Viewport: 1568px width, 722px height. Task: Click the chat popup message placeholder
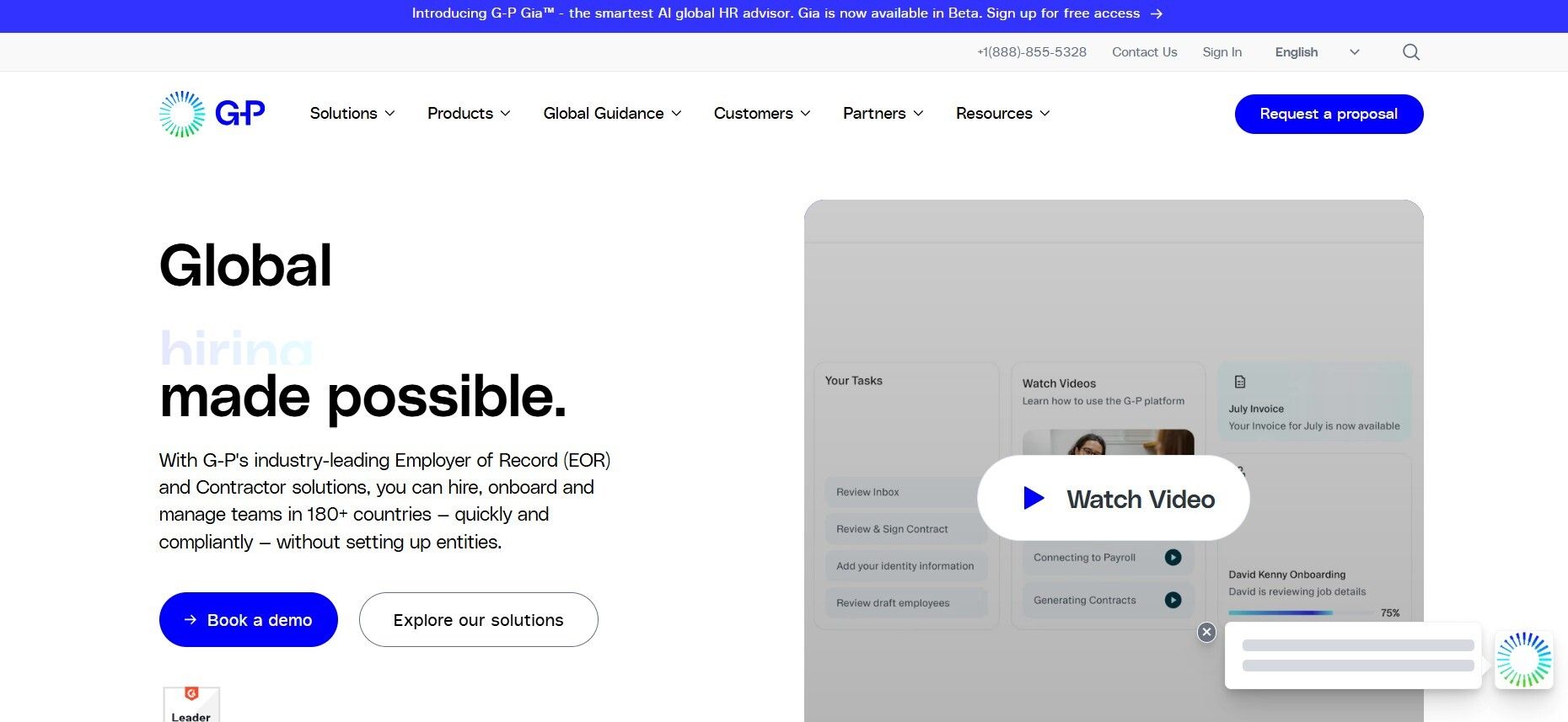[1357, 655]
